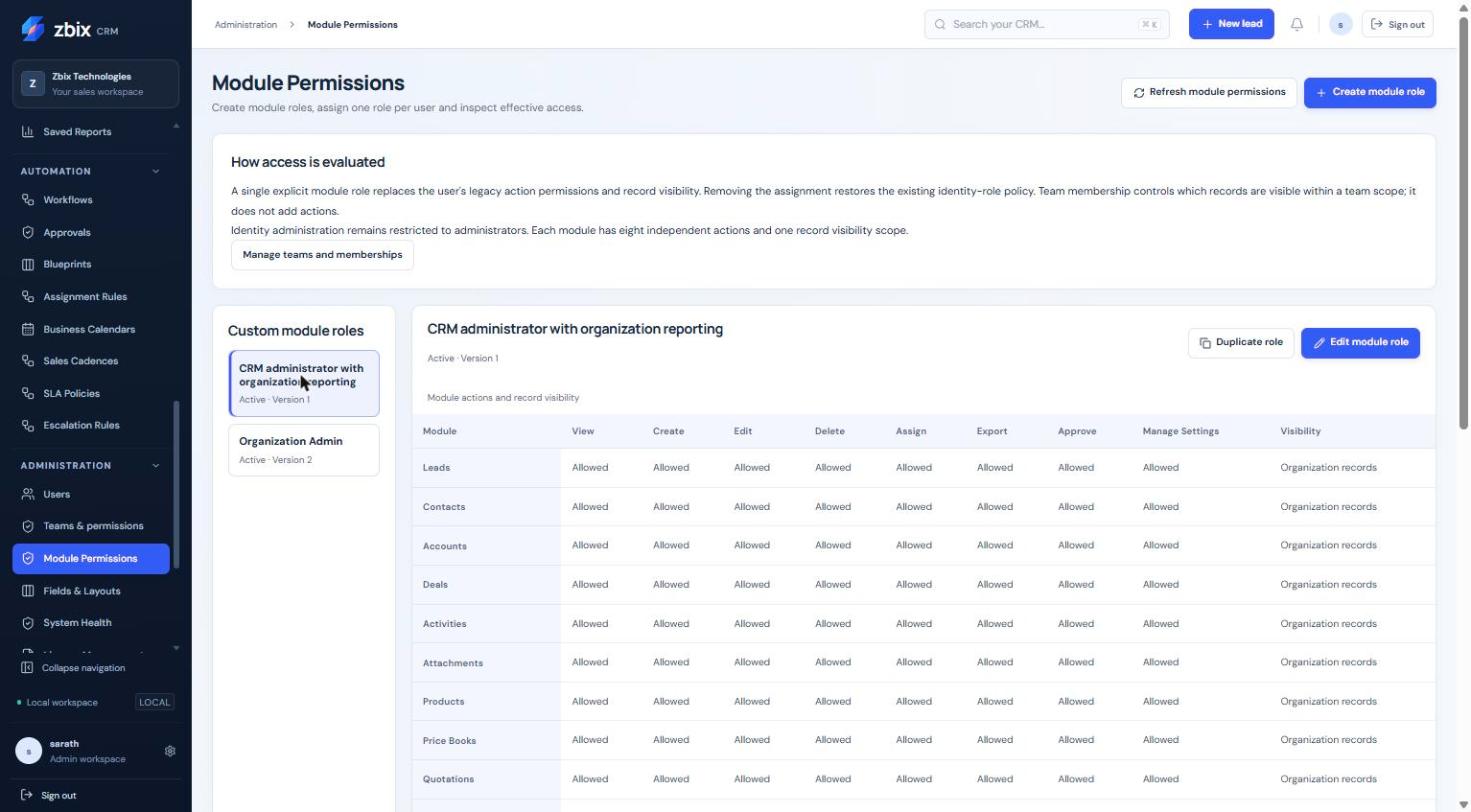Collapse the Automation section chevron
Viewport: 1471px width, 812px height.
[155, 171]
